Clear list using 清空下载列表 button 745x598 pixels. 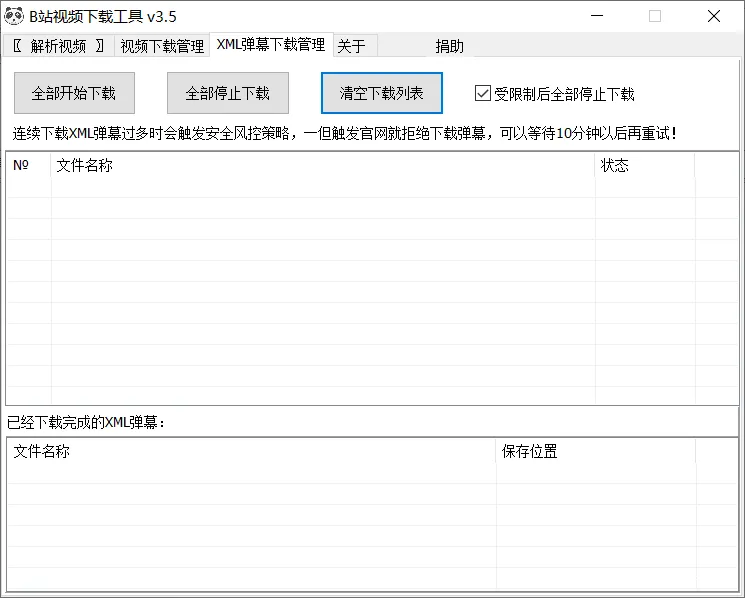[x=382, y=93]
